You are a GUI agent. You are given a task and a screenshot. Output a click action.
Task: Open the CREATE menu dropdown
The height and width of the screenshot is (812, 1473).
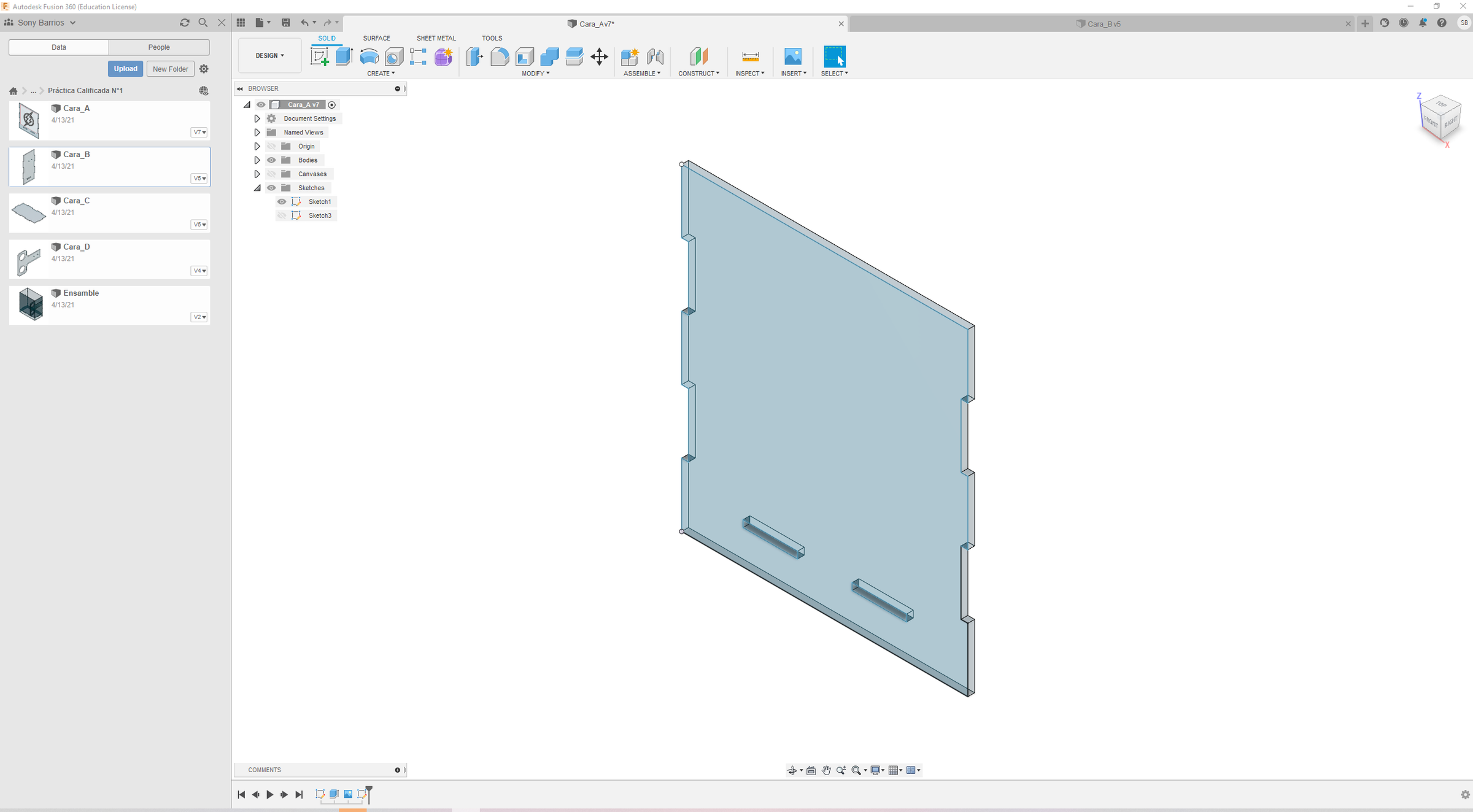(381, 74)
